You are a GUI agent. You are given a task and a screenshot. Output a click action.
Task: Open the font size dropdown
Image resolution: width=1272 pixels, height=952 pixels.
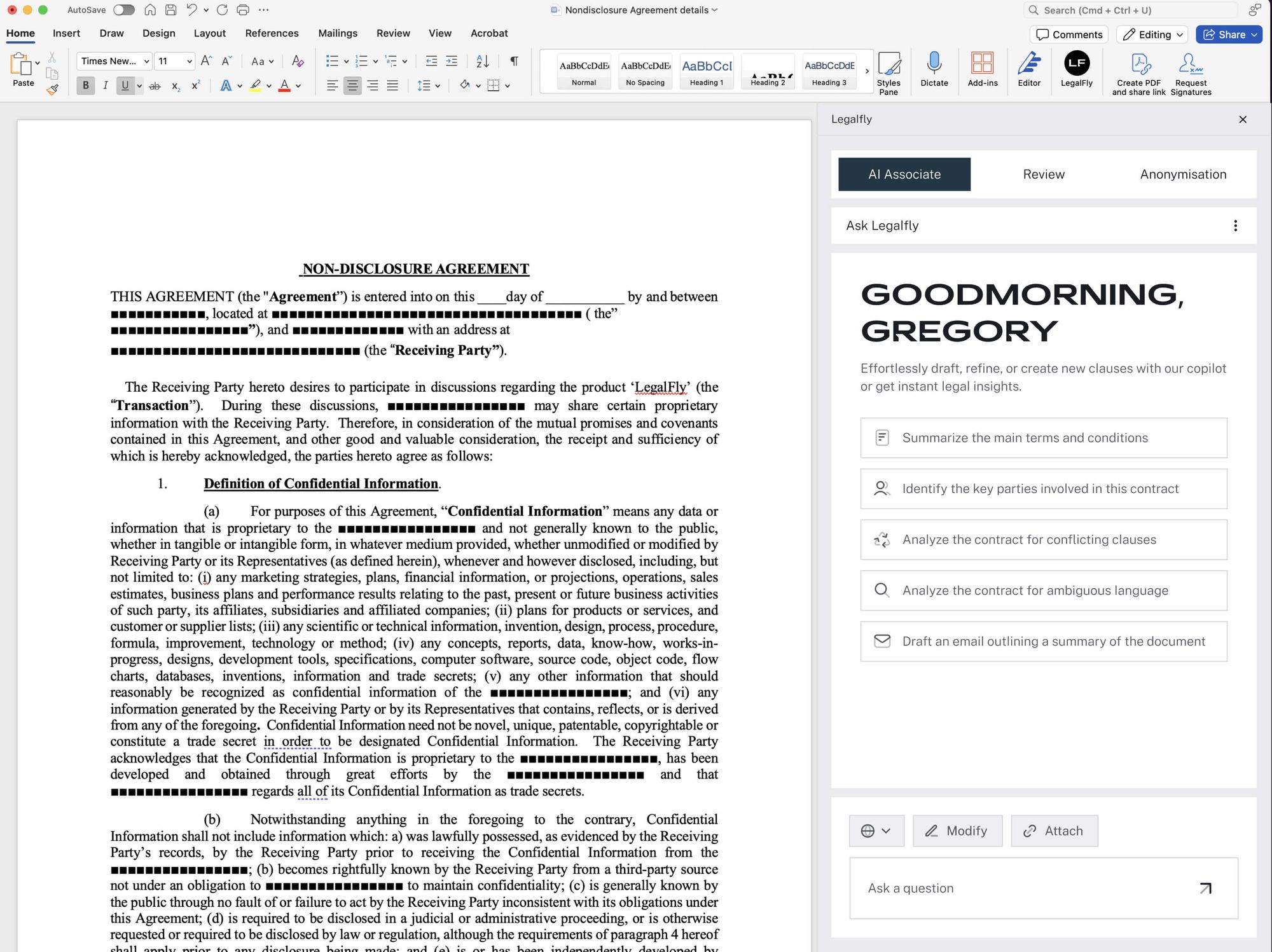(x=190, y=61)
